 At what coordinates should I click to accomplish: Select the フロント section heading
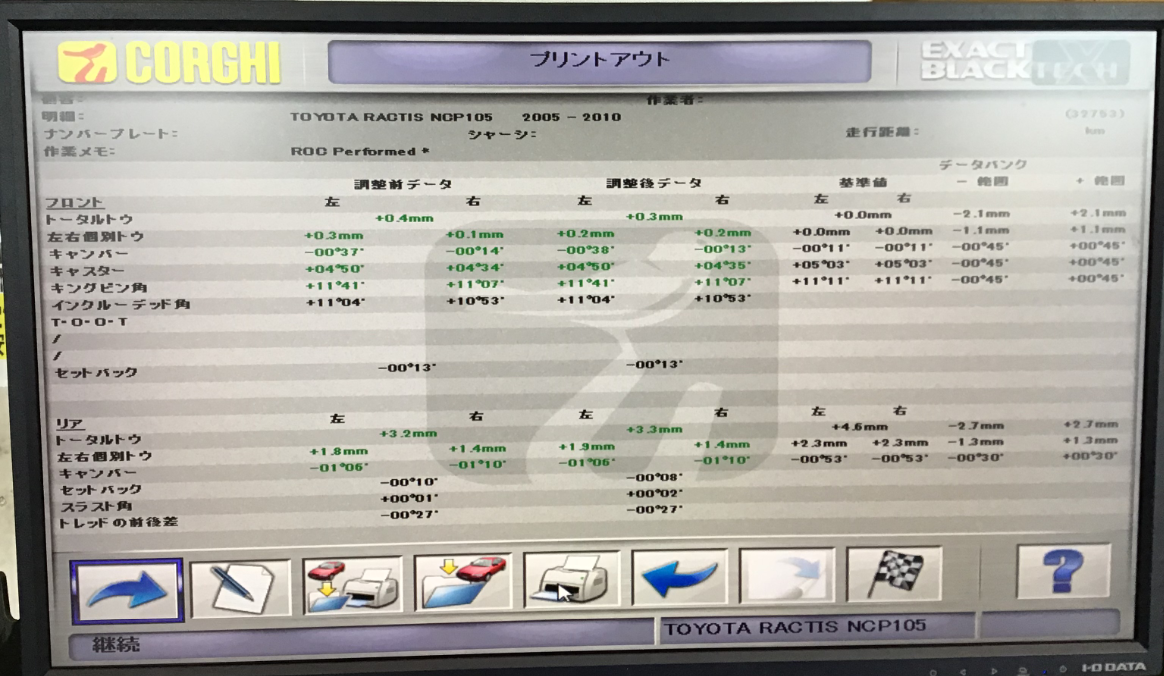[x=74, y=203]
